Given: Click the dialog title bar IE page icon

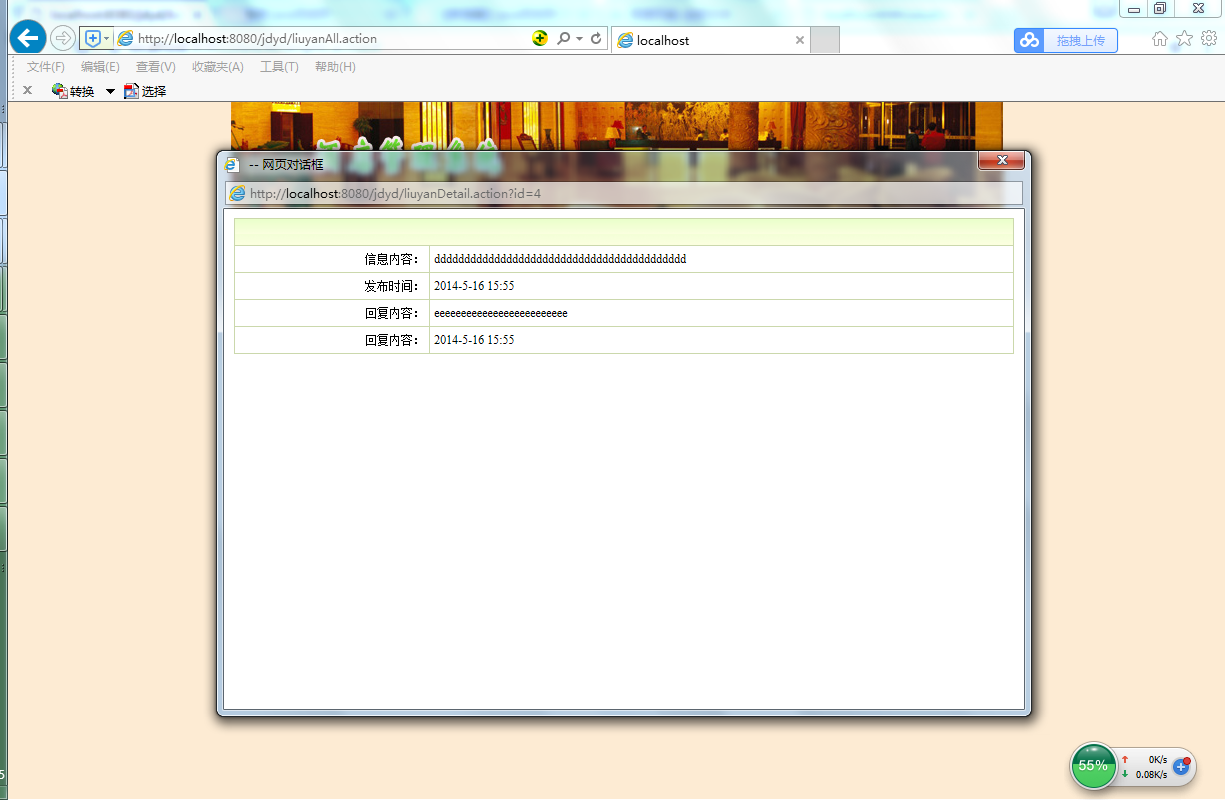Looking at the screenshot, I should click(233, 164).
